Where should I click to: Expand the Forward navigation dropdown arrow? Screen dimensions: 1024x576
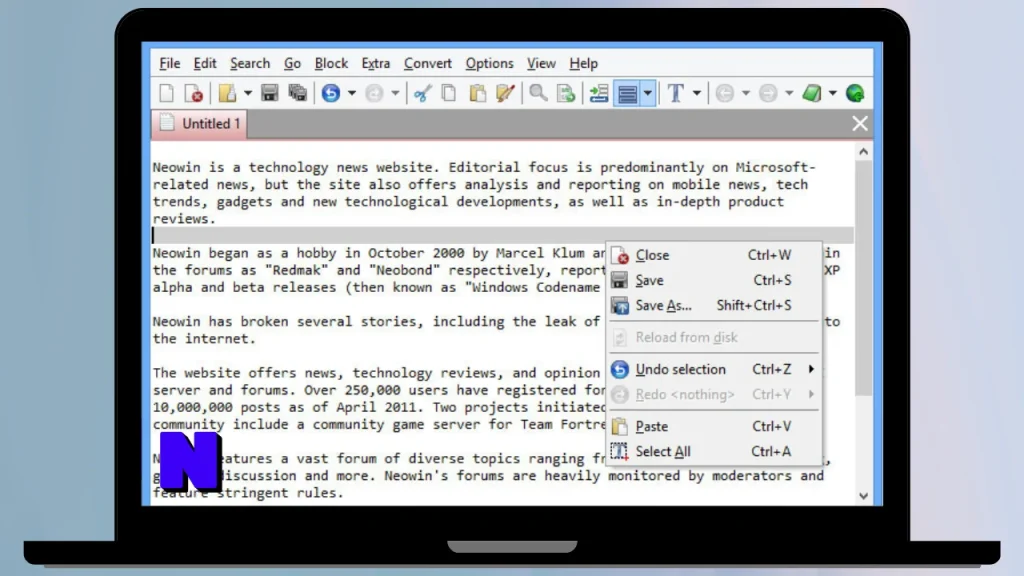(789, 93)
